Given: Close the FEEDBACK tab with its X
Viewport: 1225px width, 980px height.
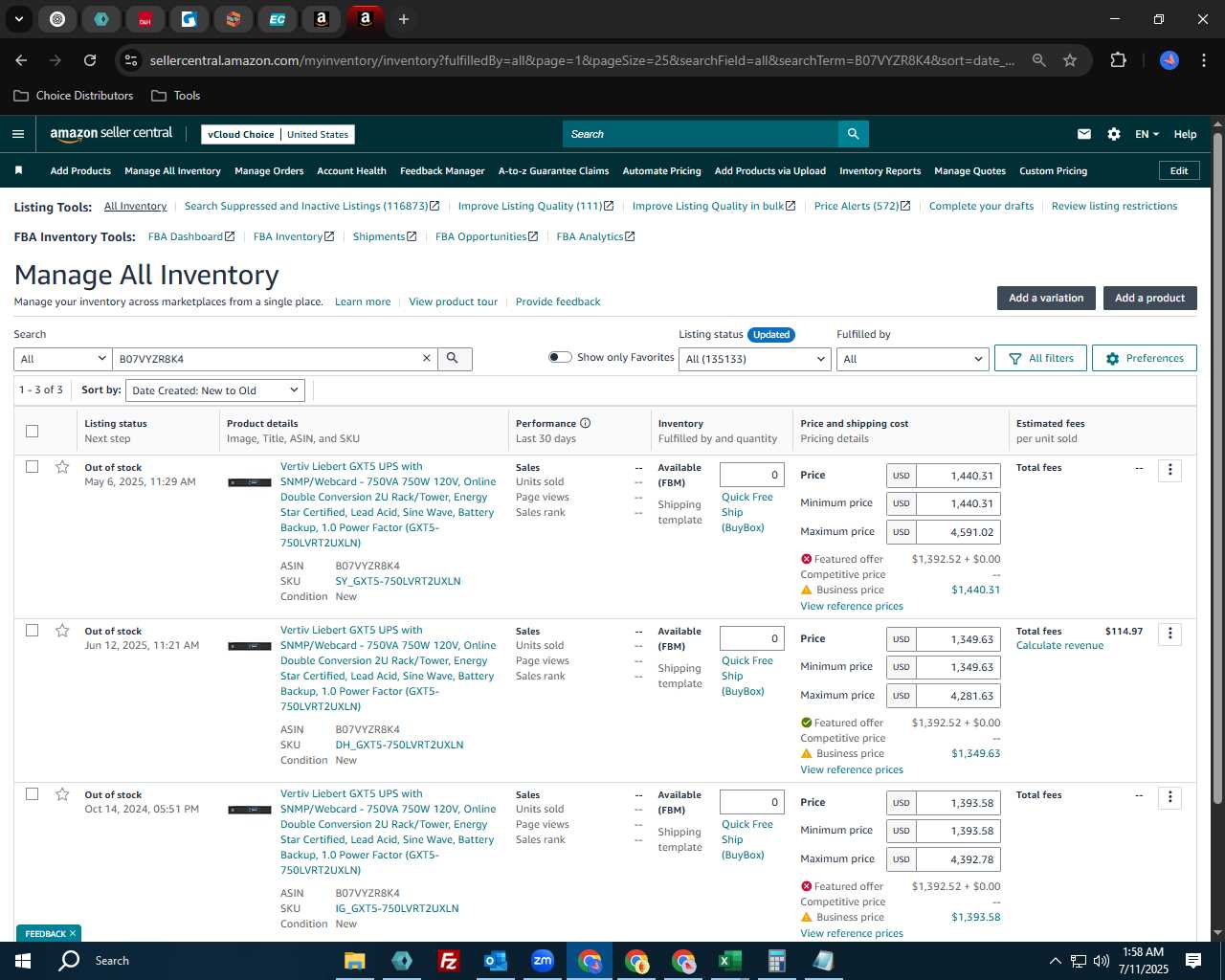Looking at the screenshot, I should pyautogui.click(x=73, y=933).
